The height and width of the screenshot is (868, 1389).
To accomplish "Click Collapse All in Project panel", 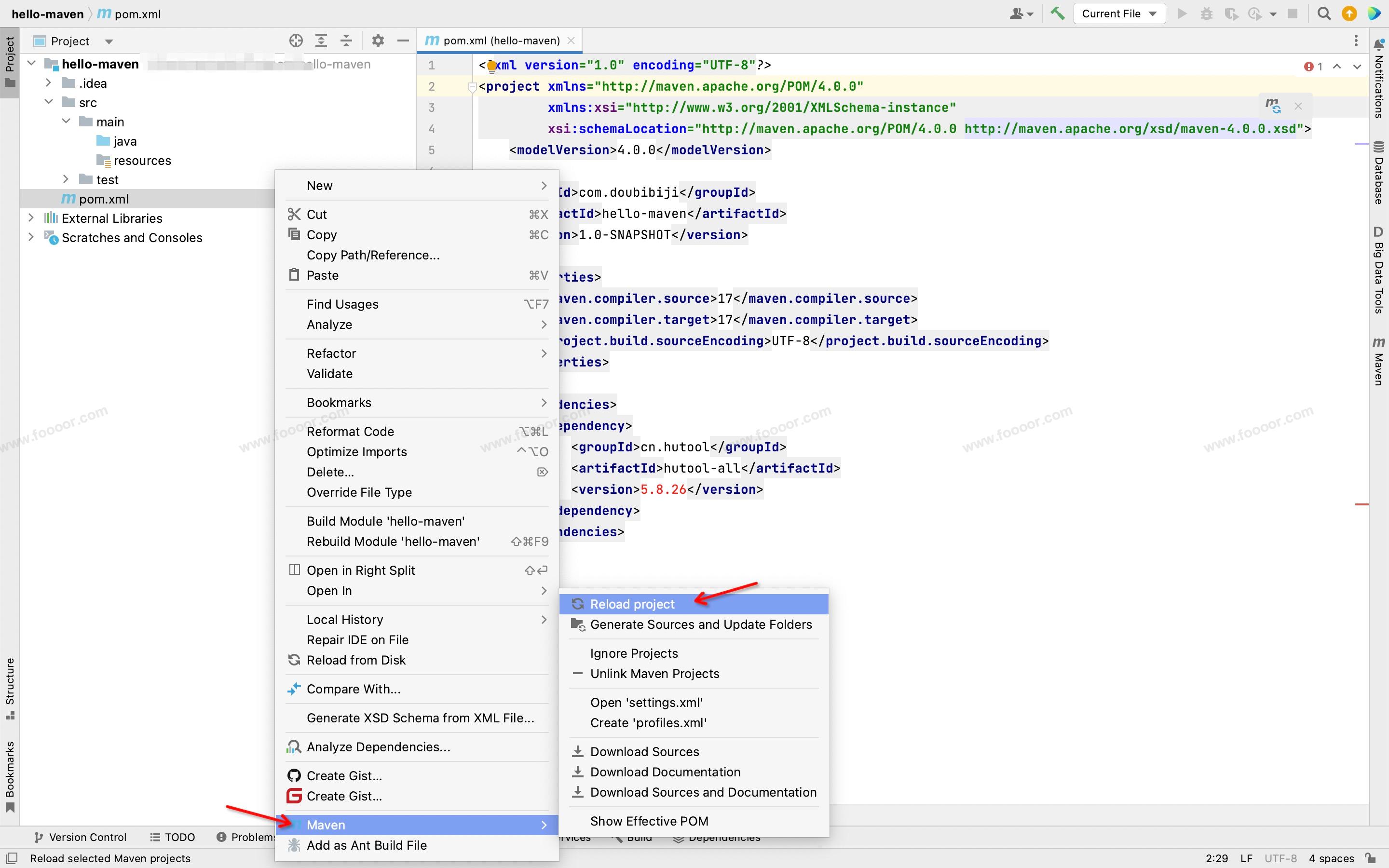I will click(346, 41).
